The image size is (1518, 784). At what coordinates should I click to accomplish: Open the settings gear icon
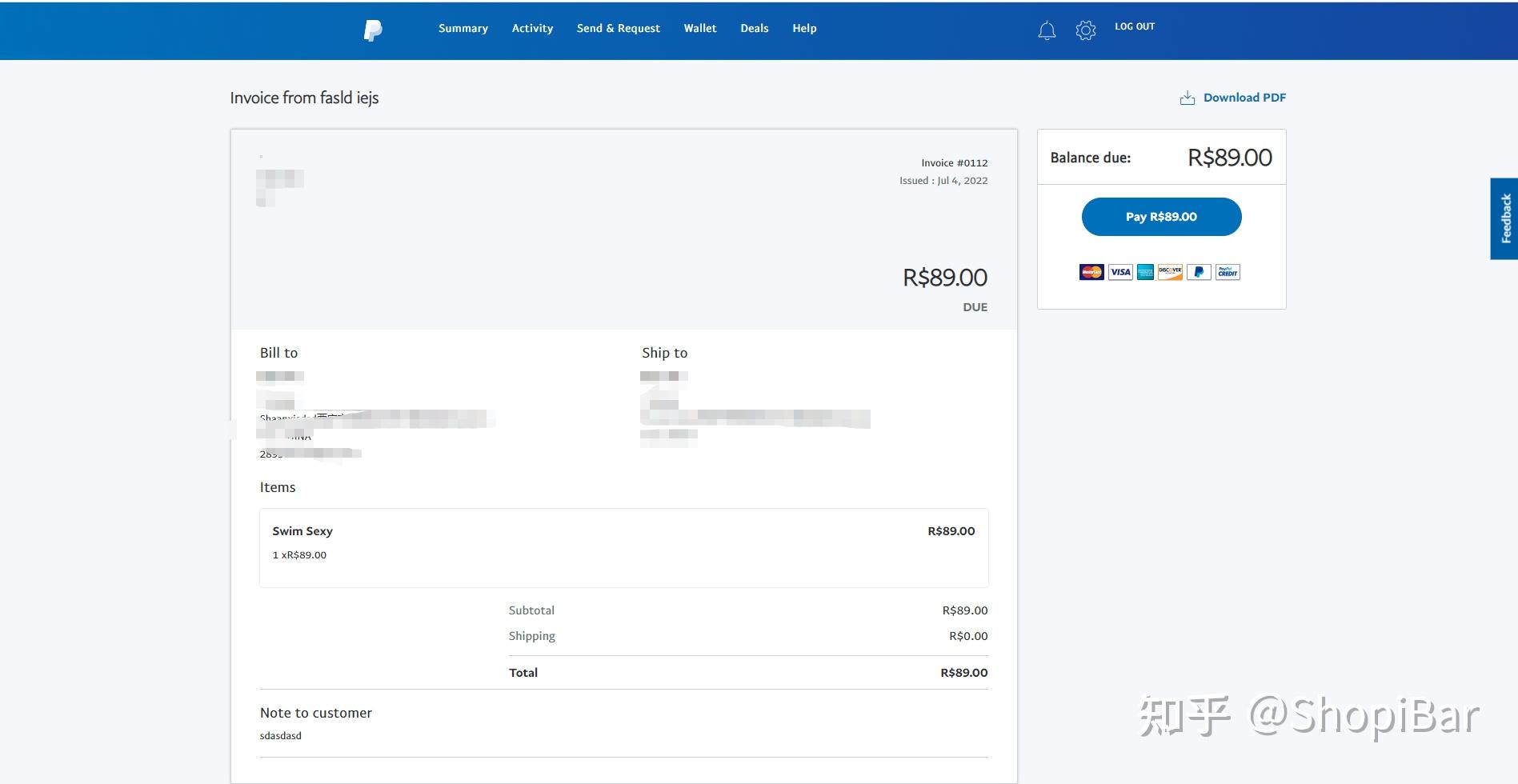(x=1085, y=30)
